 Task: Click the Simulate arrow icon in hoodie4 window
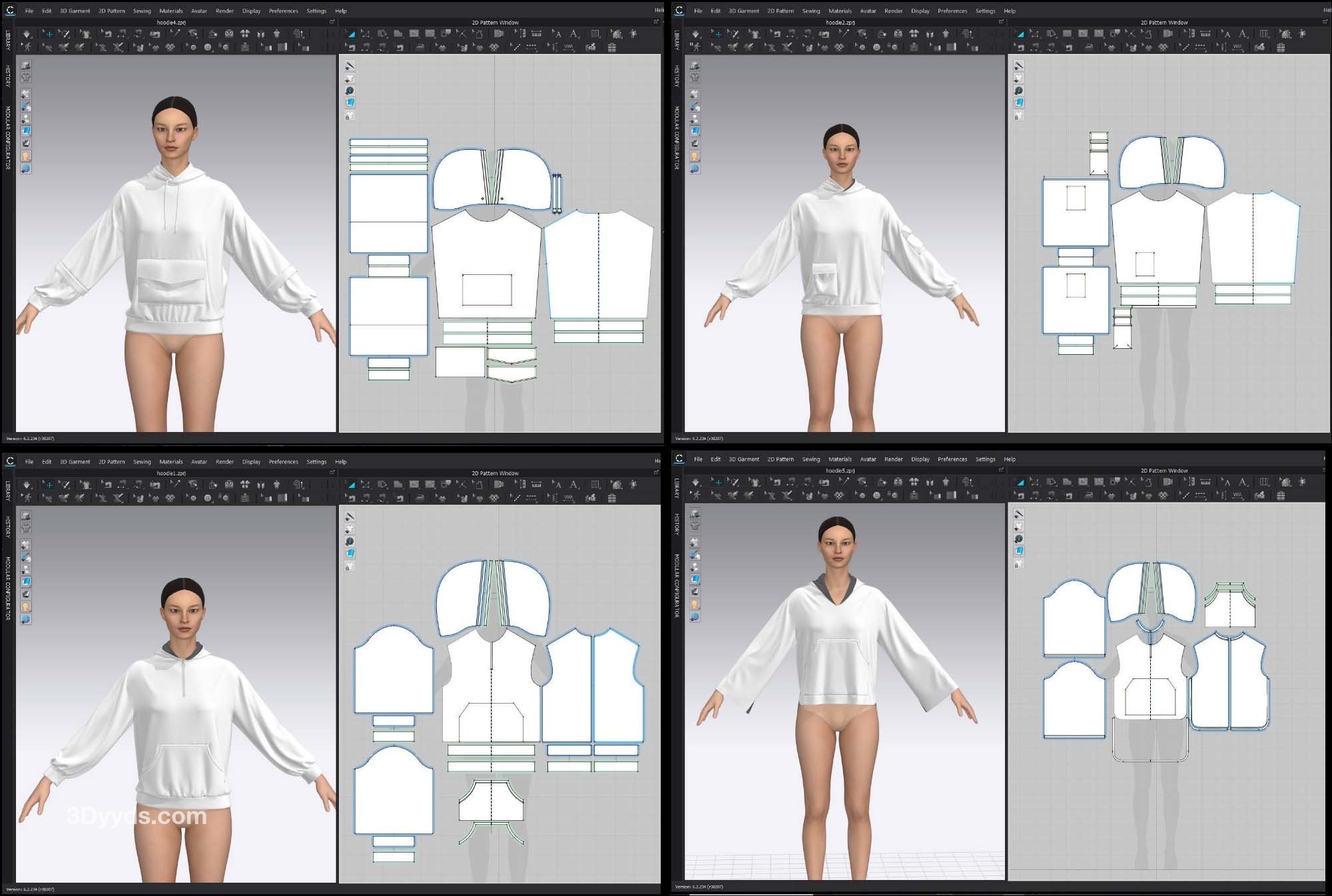tap(27, 34)
